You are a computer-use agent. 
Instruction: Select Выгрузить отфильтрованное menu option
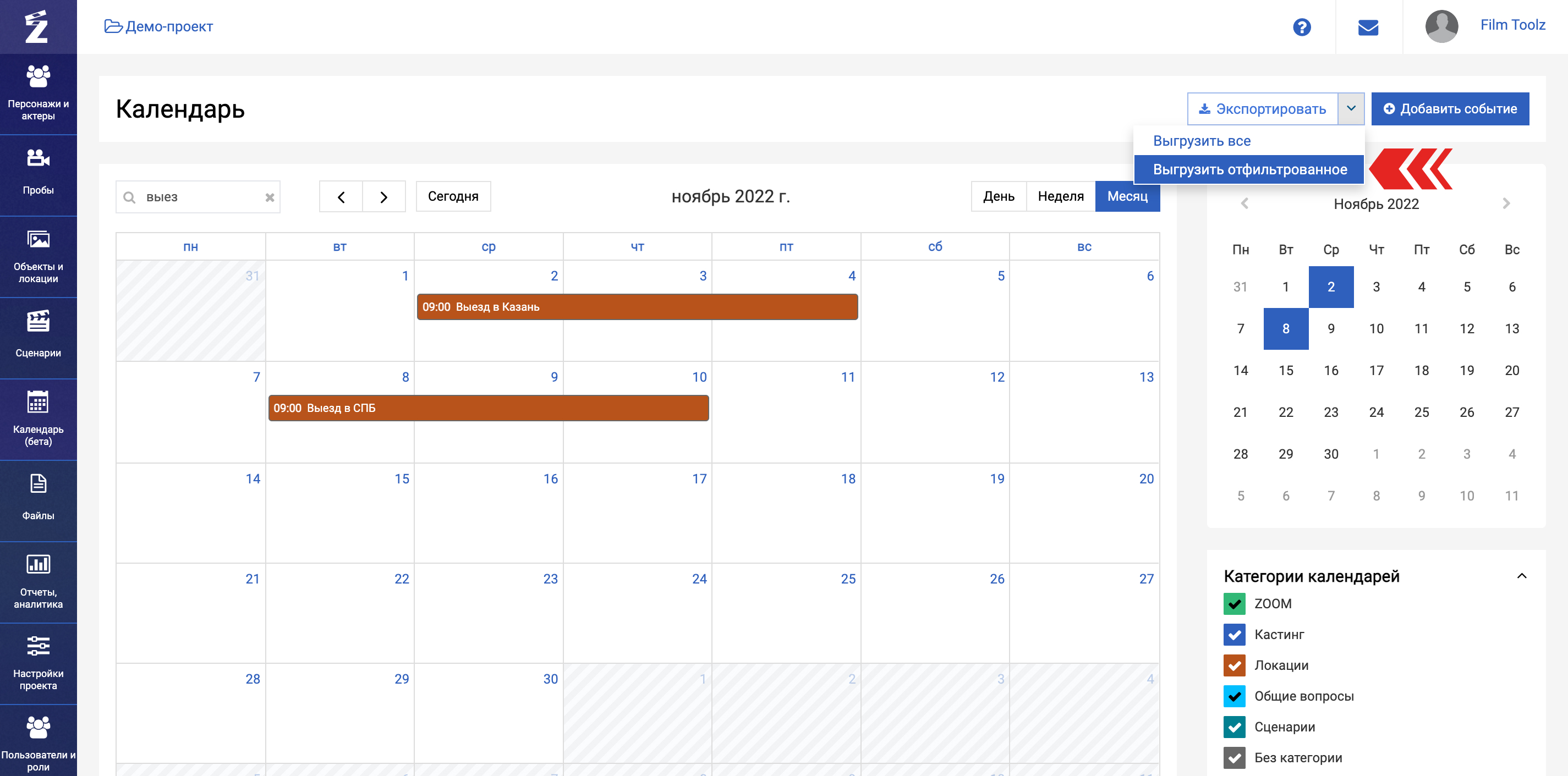tap(1249, 169)
